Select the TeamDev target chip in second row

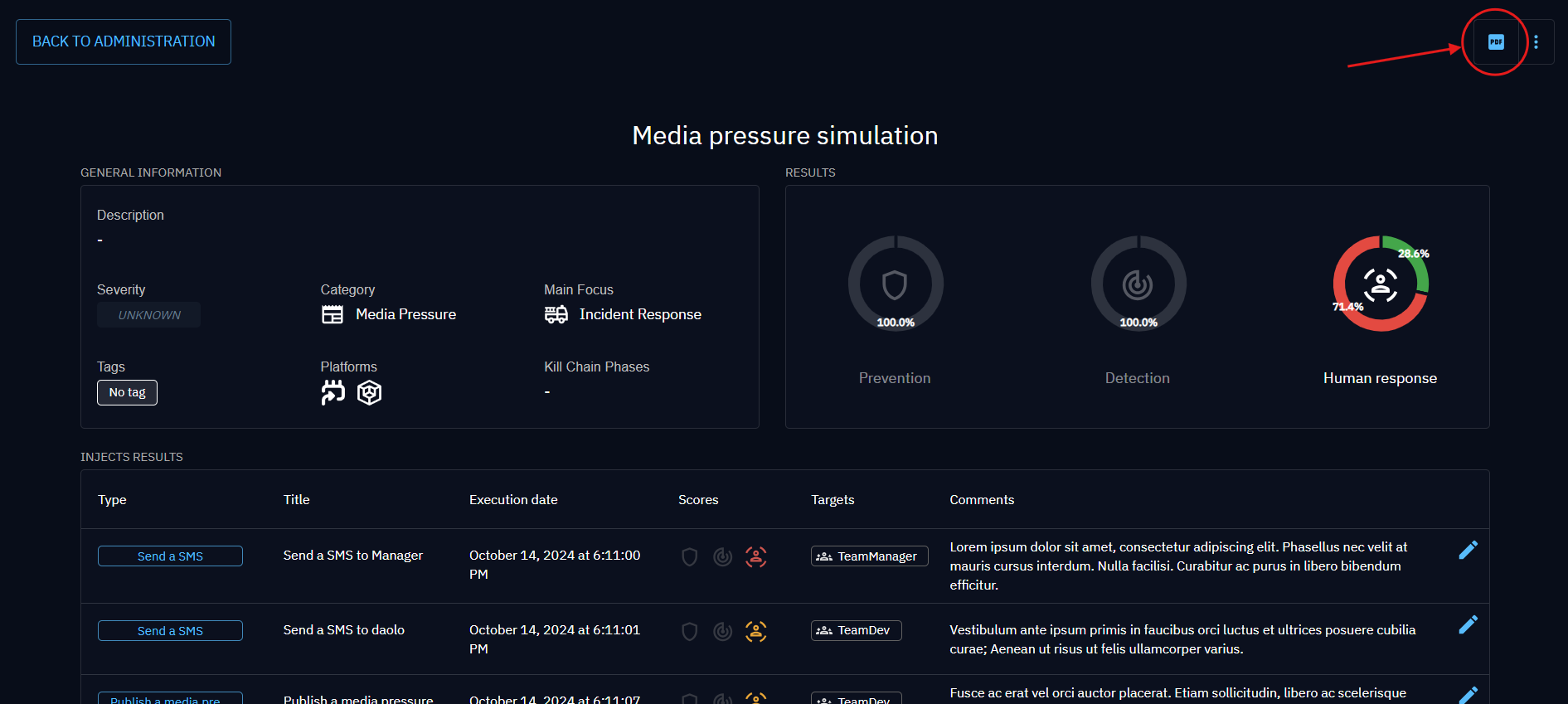tap(856, 631)
